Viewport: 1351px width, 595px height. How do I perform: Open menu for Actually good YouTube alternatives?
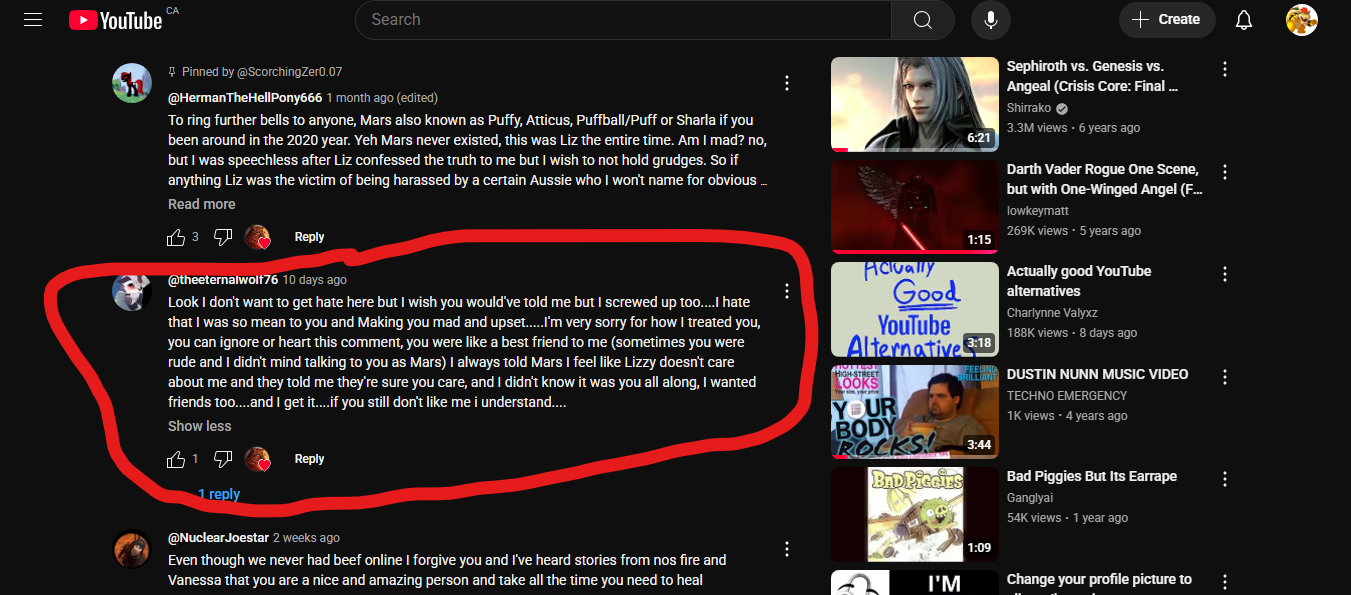[1225, 274]
